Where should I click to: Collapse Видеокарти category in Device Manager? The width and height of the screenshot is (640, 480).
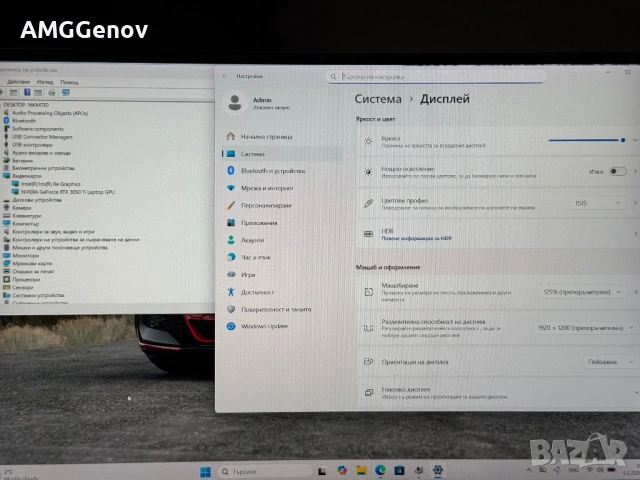[27, 176]
